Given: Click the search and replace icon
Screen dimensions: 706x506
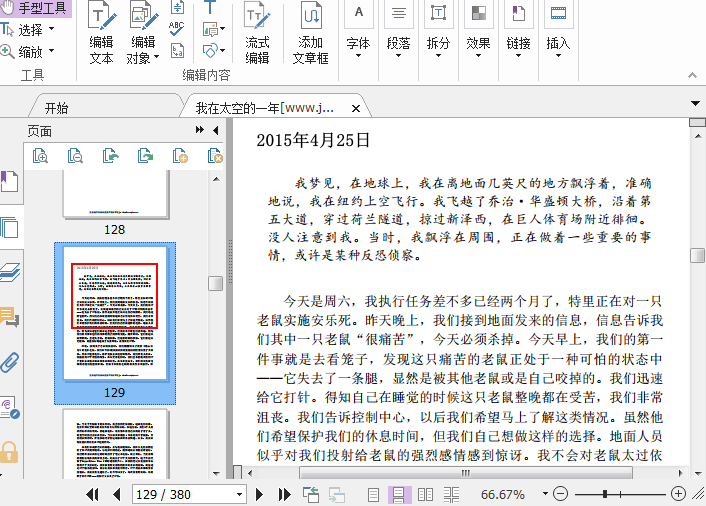Looking at the screenshot, I should click(177, 51).
